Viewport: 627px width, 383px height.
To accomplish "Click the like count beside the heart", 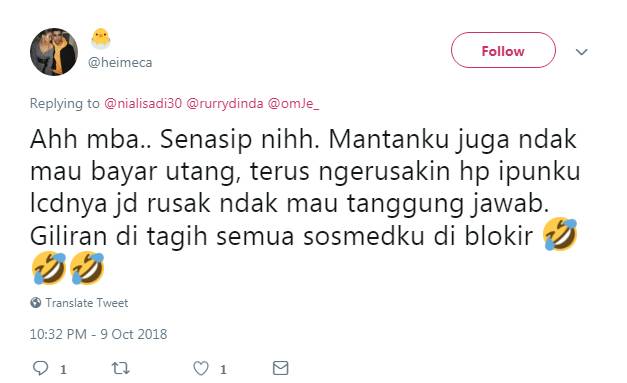I will (223, 369).
